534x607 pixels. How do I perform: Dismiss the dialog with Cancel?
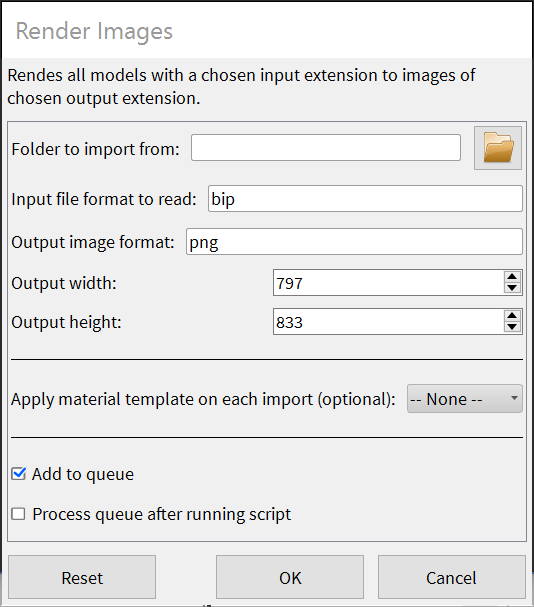tap(452, 577)
